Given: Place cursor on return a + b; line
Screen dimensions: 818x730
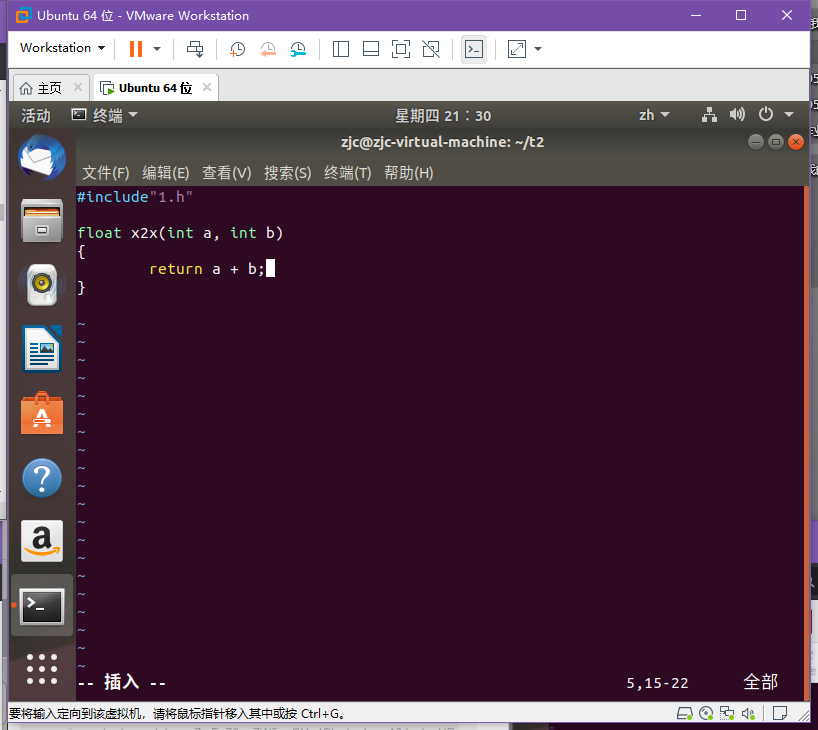Looking at the screenshot, I should [207, 269].
